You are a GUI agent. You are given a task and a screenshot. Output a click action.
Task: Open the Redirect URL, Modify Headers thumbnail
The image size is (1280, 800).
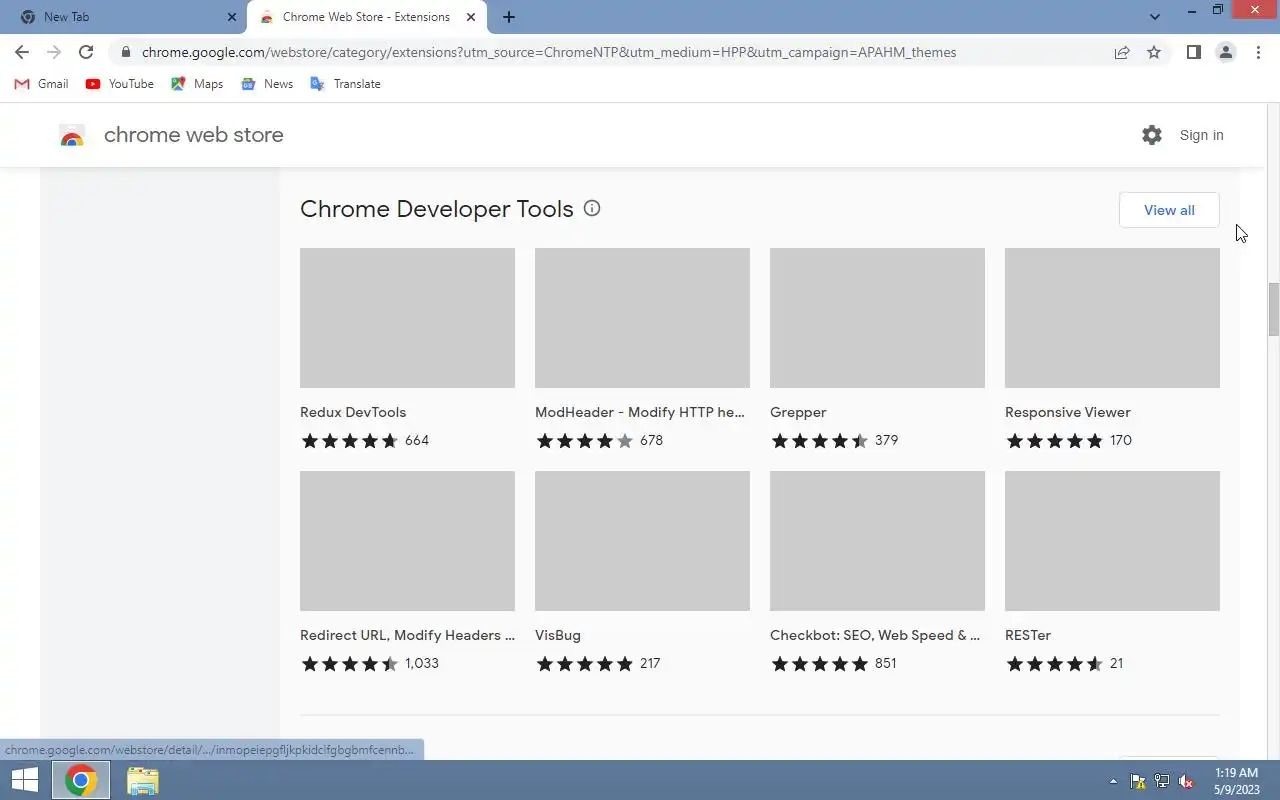[x=407, y=541]
